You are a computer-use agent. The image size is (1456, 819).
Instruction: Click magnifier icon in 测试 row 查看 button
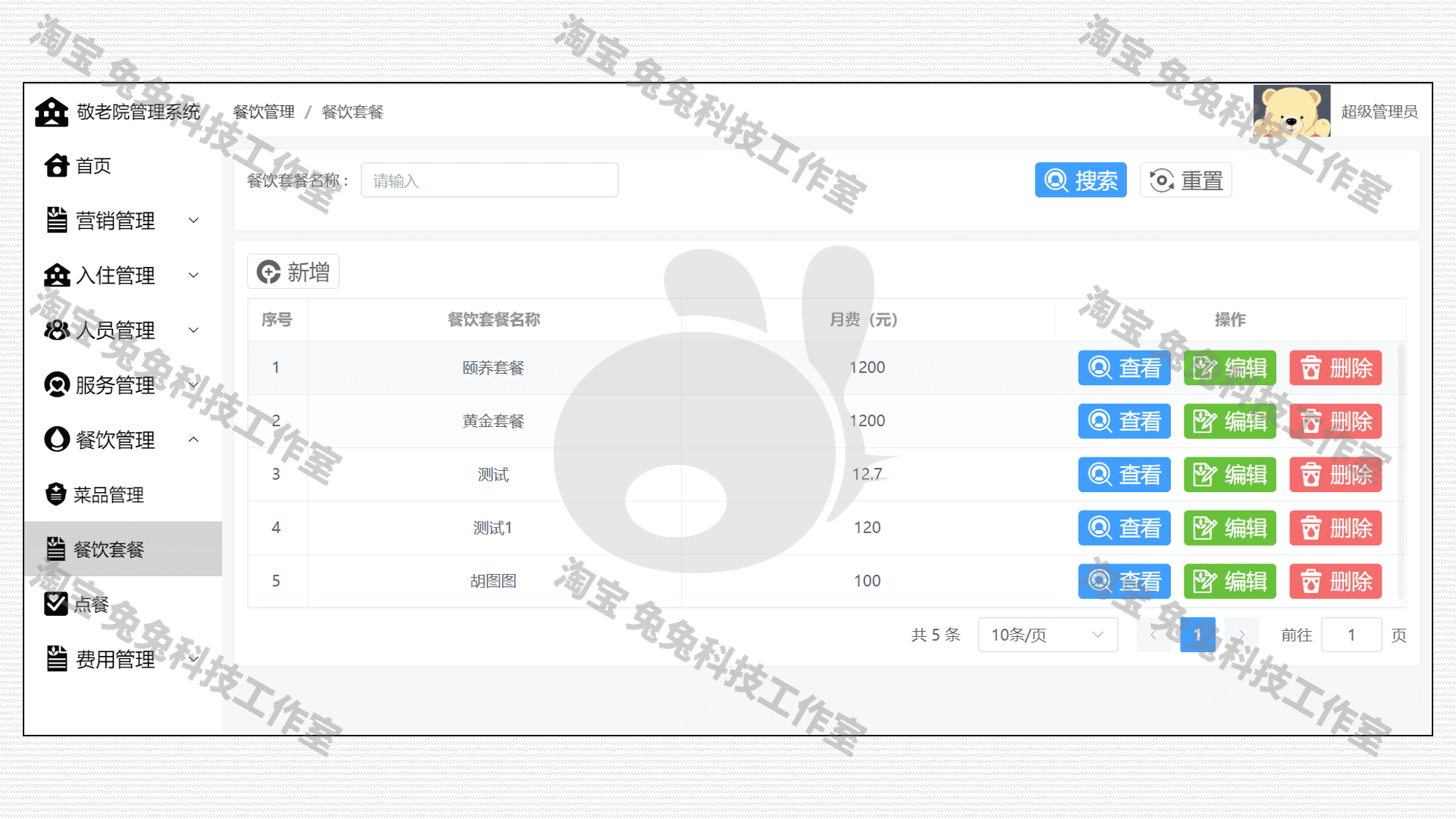(1100, 475)
